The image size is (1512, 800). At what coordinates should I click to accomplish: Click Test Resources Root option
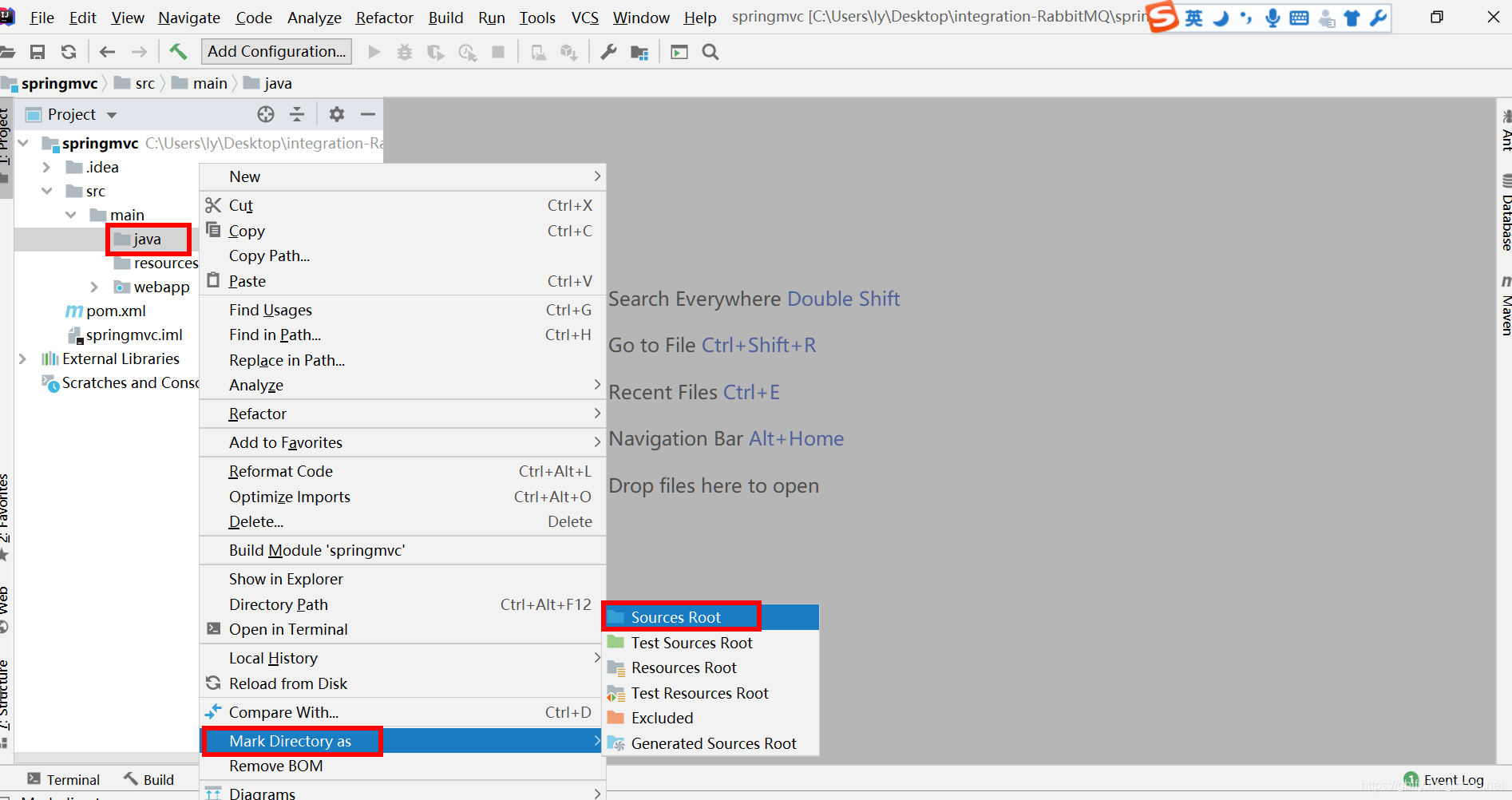click(x=710, y=693)
